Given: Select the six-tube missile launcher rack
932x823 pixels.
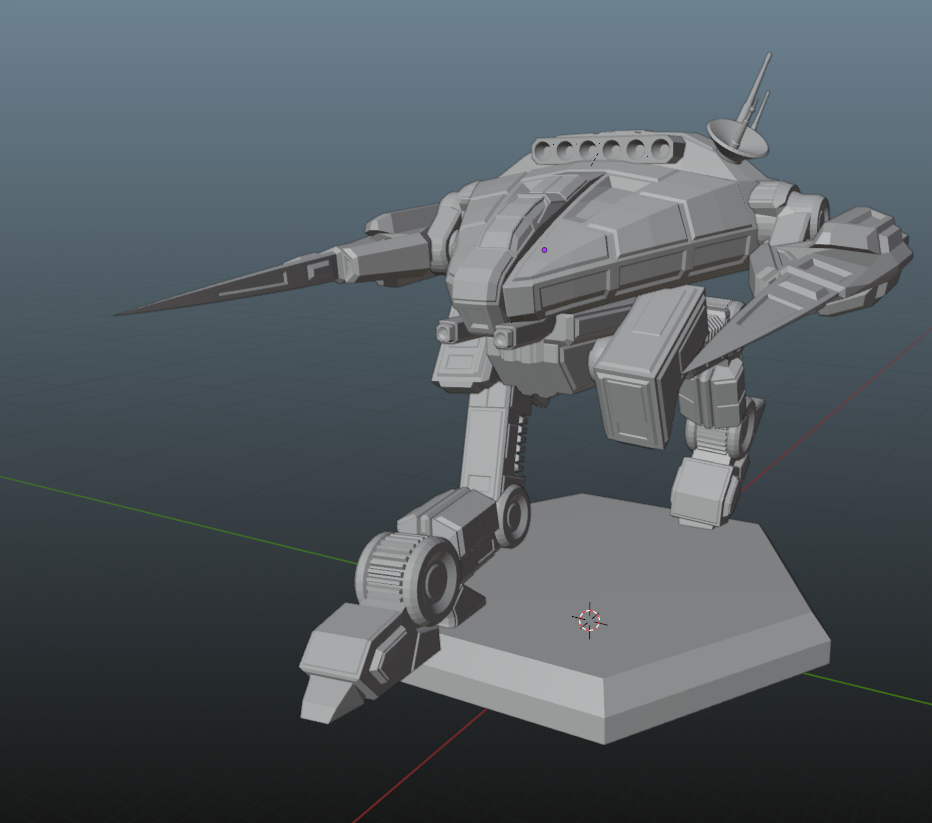Looking at the screenshot, I should (607, 149).
